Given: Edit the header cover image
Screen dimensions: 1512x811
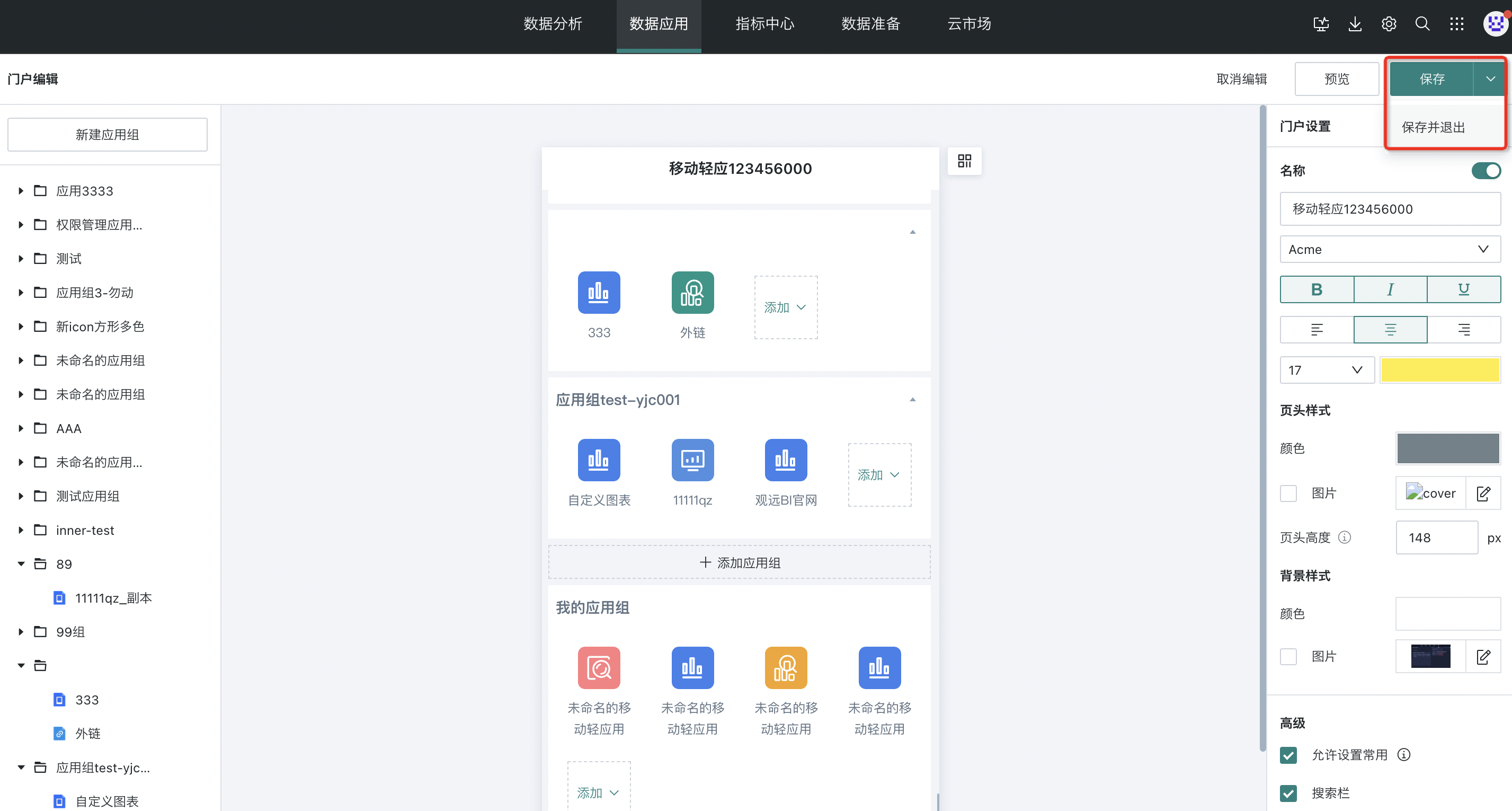Looking at the screenshot, I should 1483,493.
